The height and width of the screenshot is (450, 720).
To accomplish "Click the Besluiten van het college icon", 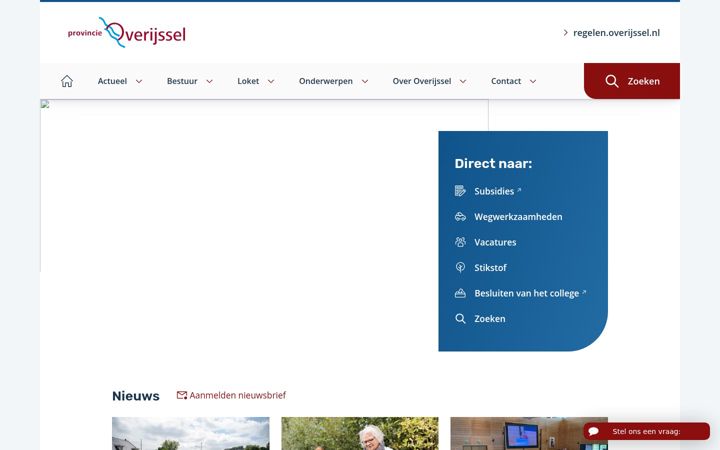I will [460, 293].
